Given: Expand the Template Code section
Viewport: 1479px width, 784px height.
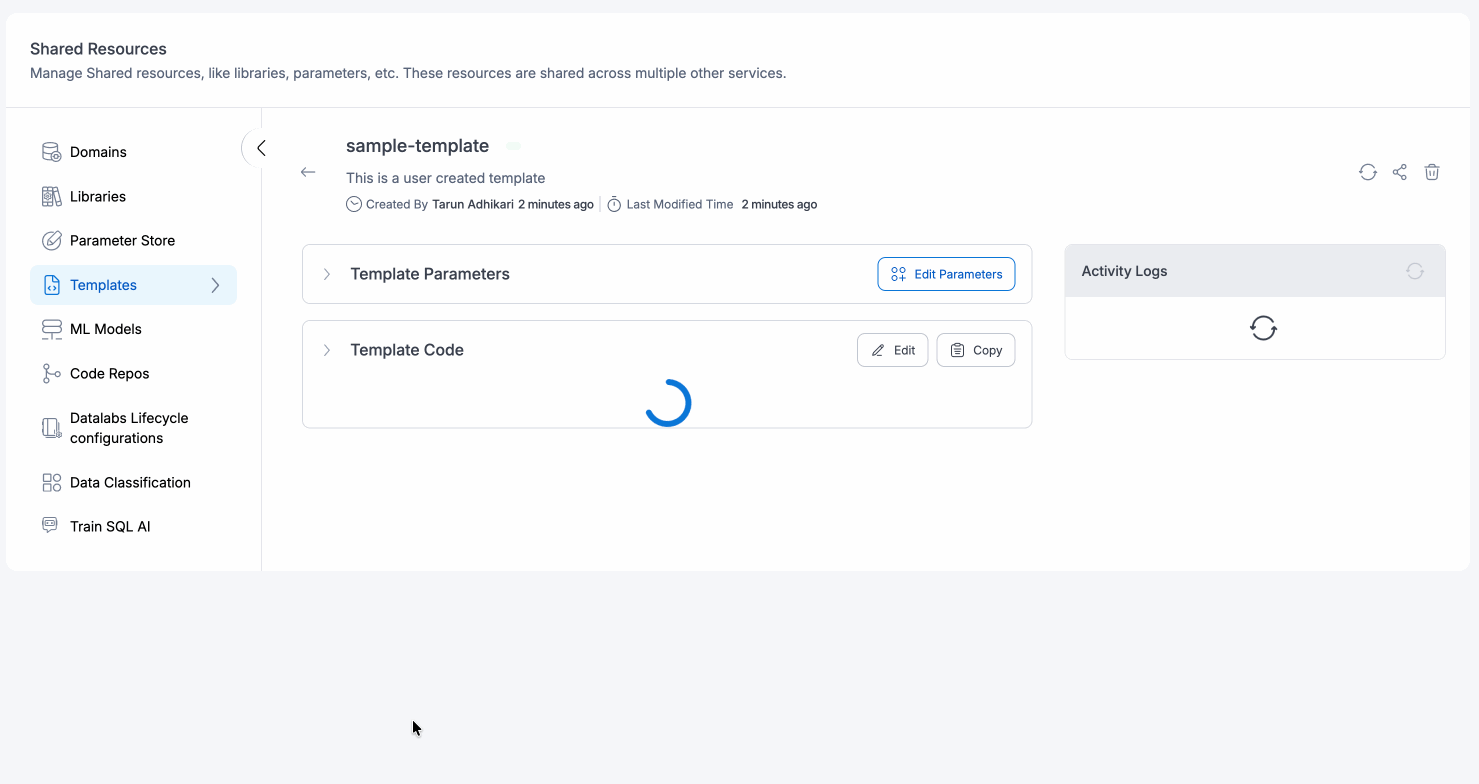Looking at the screenshot, I should click(326, 349).
